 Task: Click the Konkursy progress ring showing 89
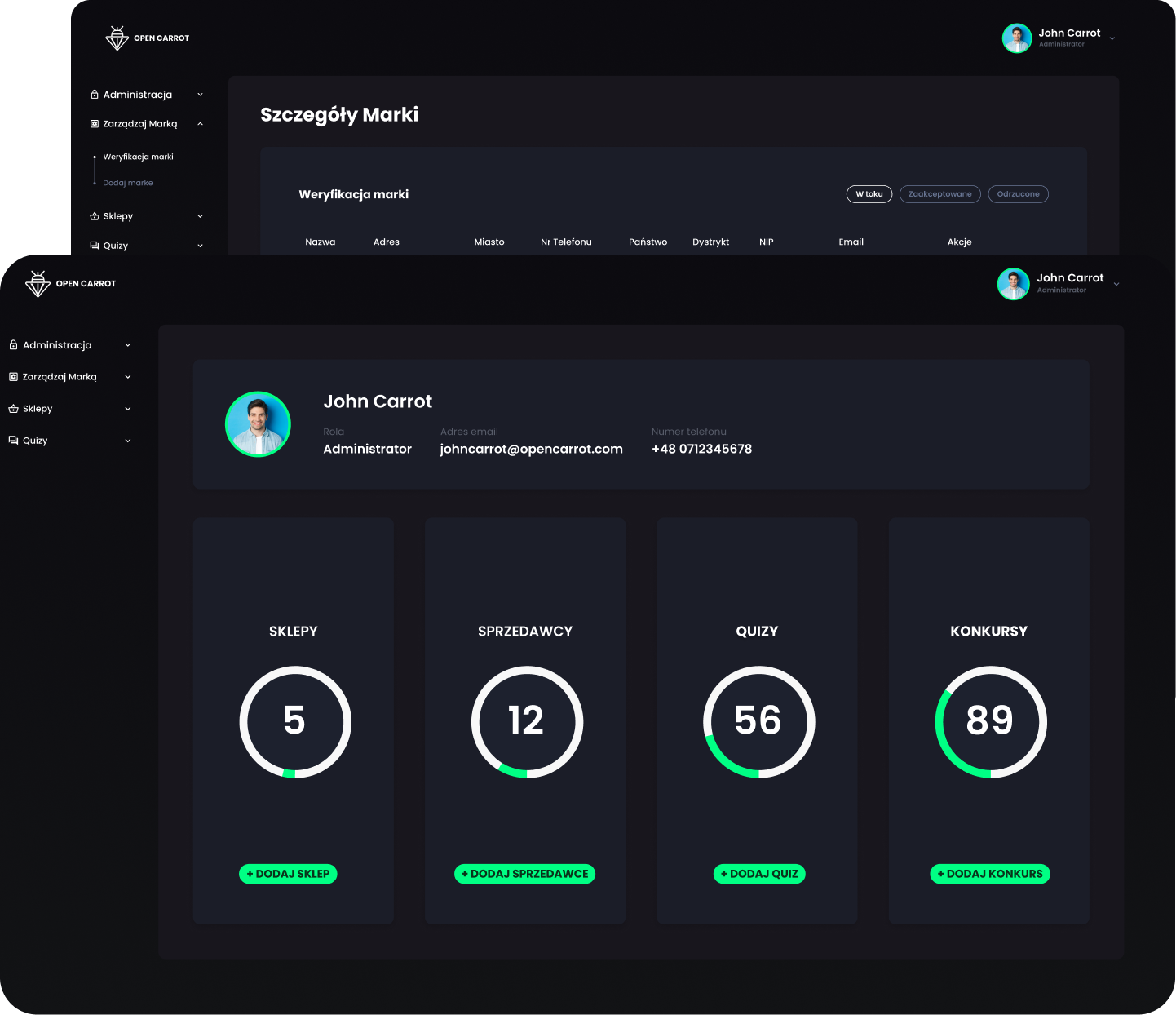click(990, 721)
